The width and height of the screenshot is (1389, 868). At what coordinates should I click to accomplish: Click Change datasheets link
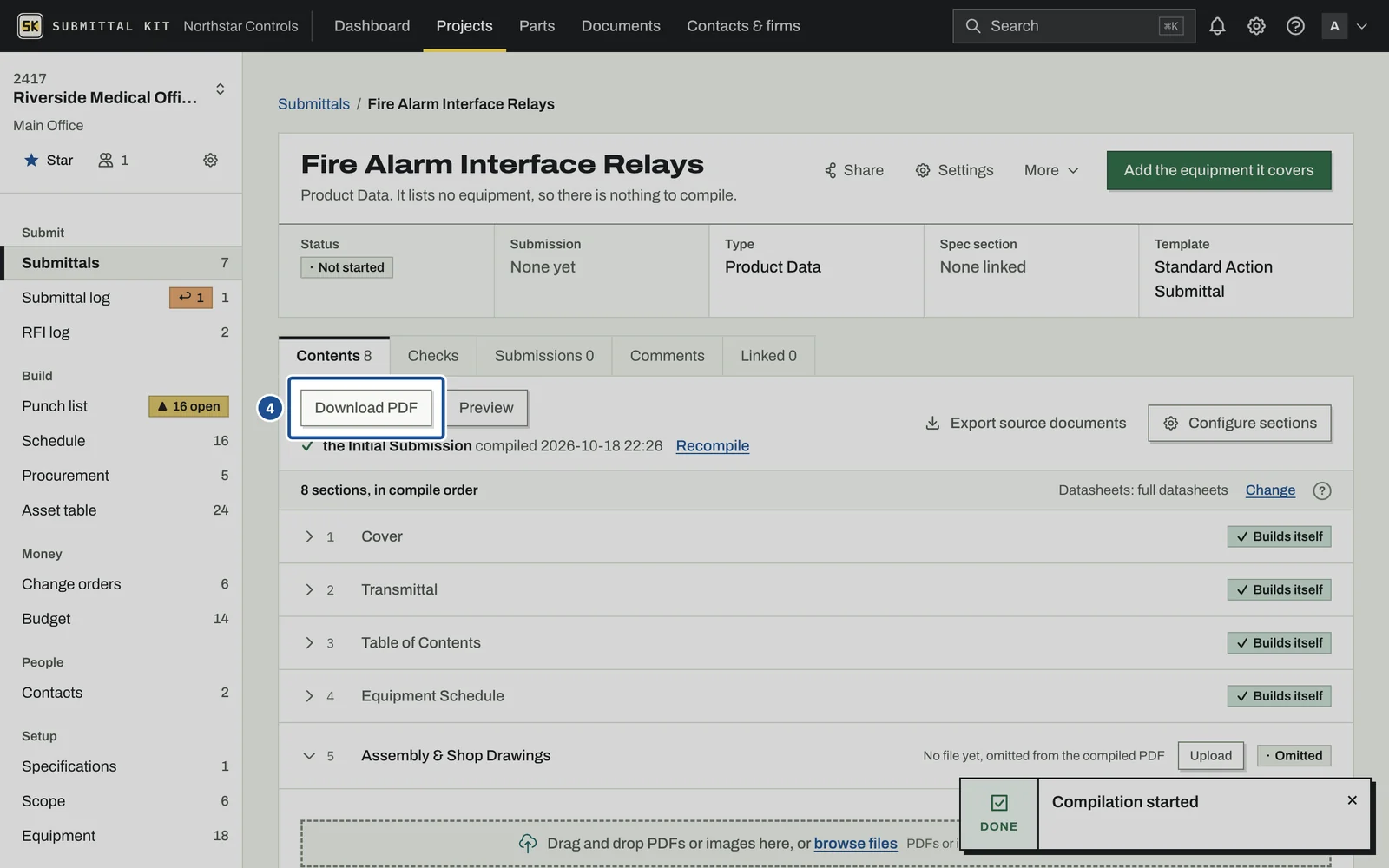pyautogui.click(x=1270, y=490)
